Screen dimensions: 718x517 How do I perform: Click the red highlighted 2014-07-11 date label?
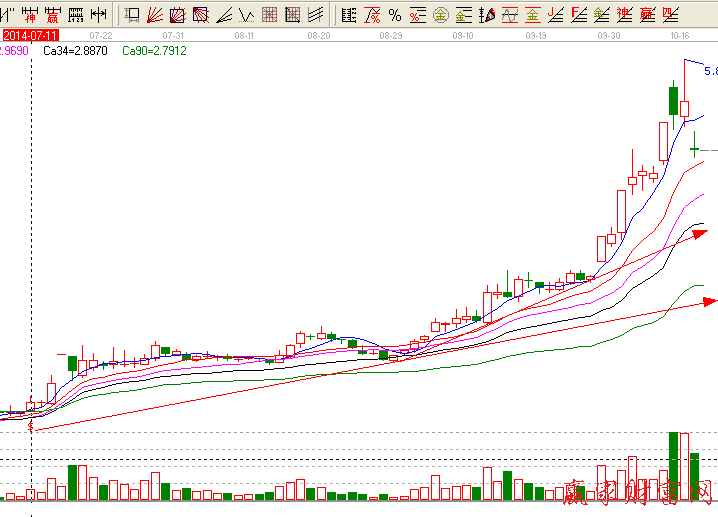[31, 35]
